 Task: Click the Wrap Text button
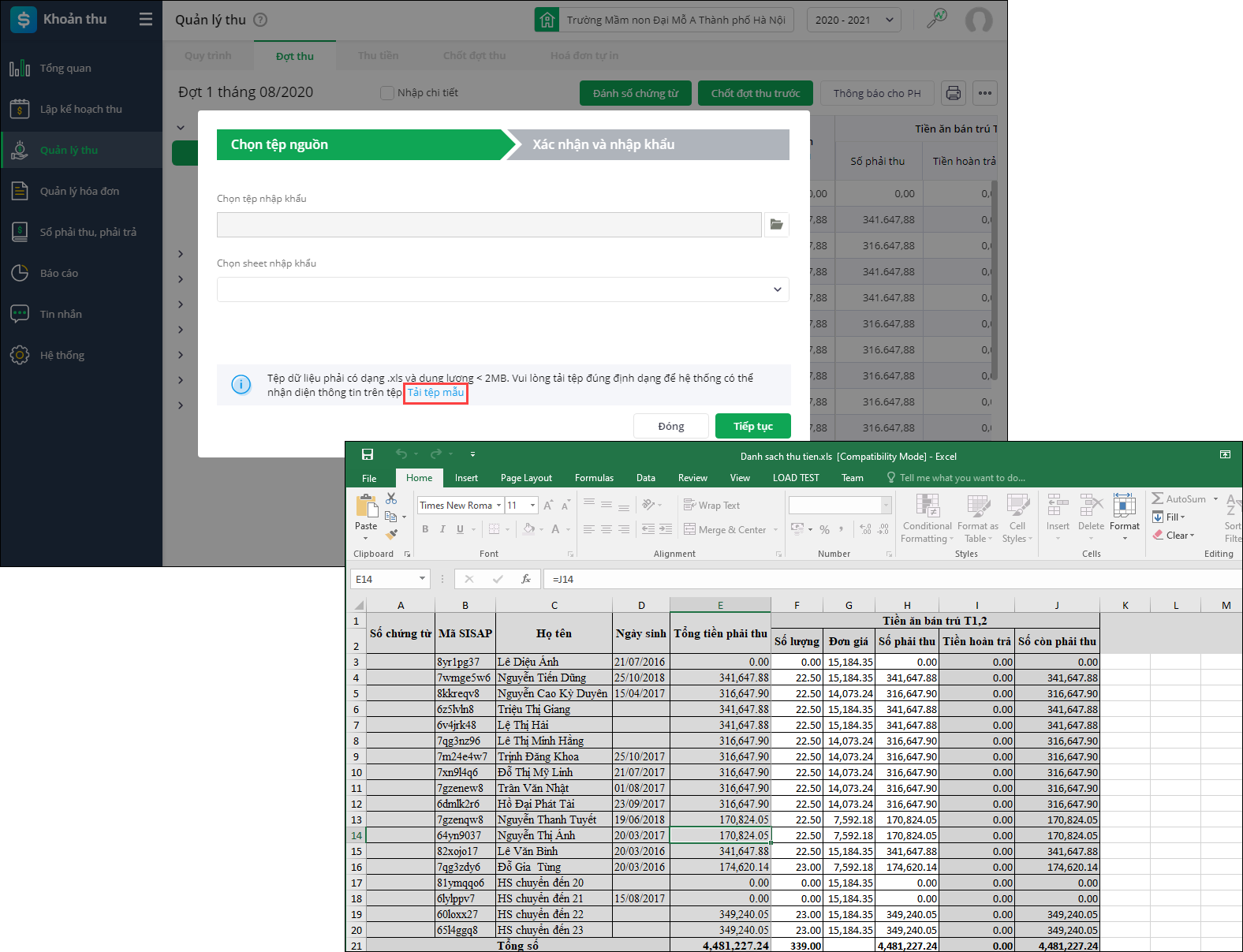[711, 506]
